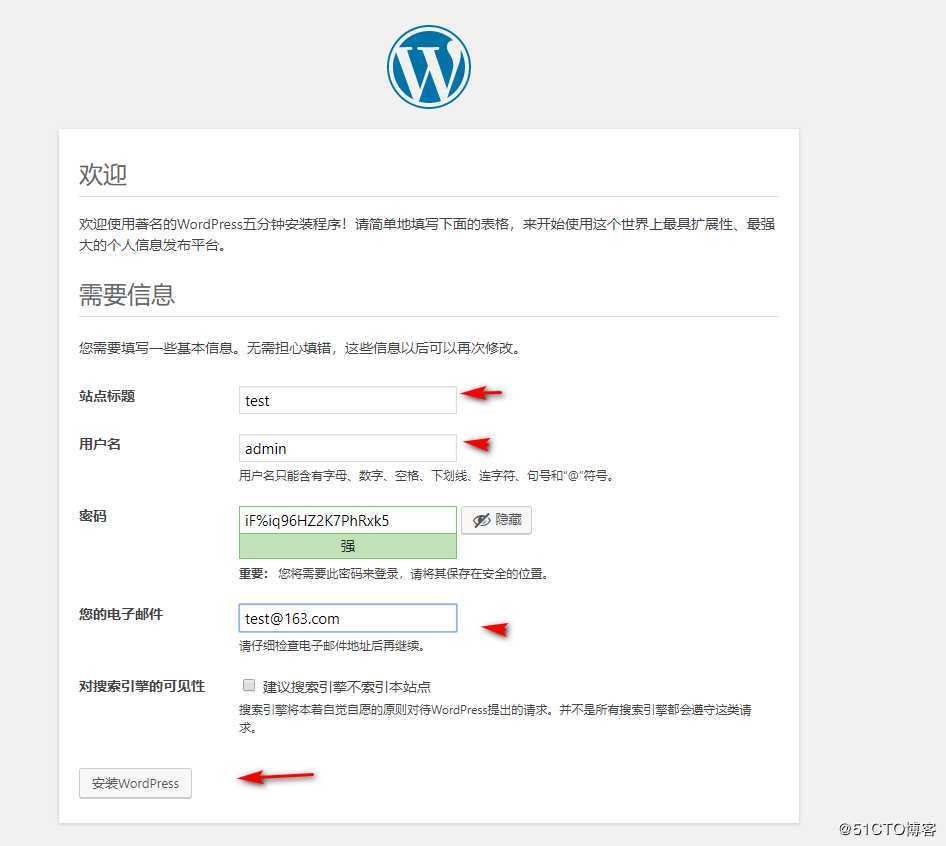This screenshot has width=946, height=846.
Task: Click the site title field containing test
Action: (348, 400)
